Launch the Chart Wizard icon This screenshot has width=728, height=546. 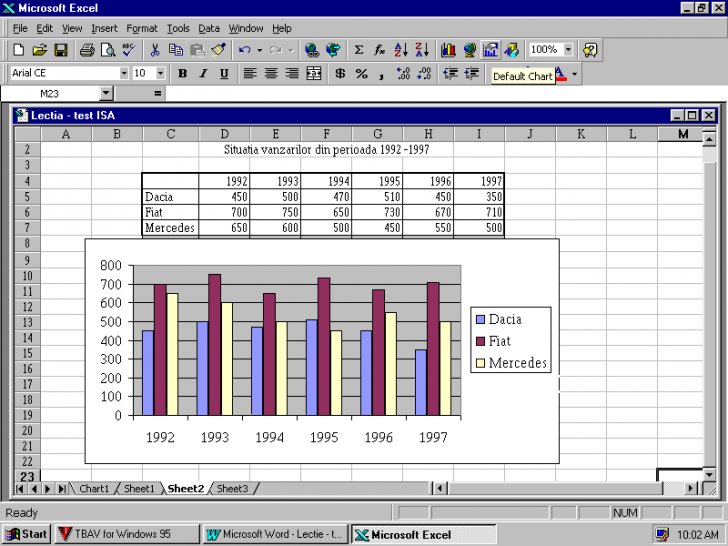click(448, 50)
